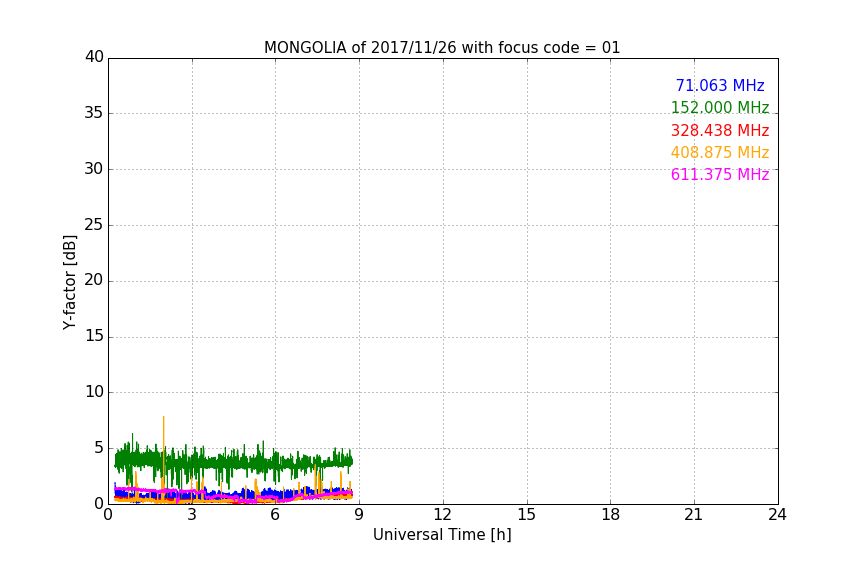864x576 pixels.
Task: Select the magenta 611.375 MHz legend label
Action: 720,174
